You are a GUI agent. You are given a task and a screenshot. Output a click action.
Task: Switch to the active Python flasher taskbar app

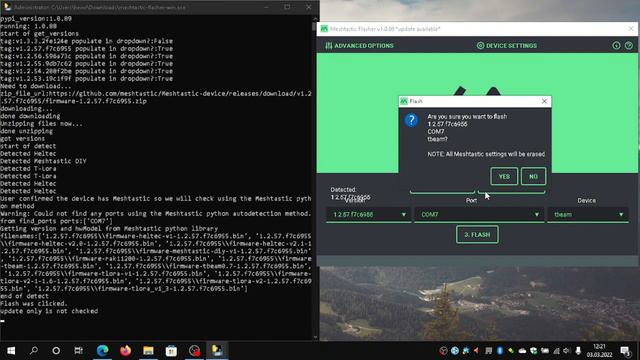pyautogui.click(x=217, y=351)
